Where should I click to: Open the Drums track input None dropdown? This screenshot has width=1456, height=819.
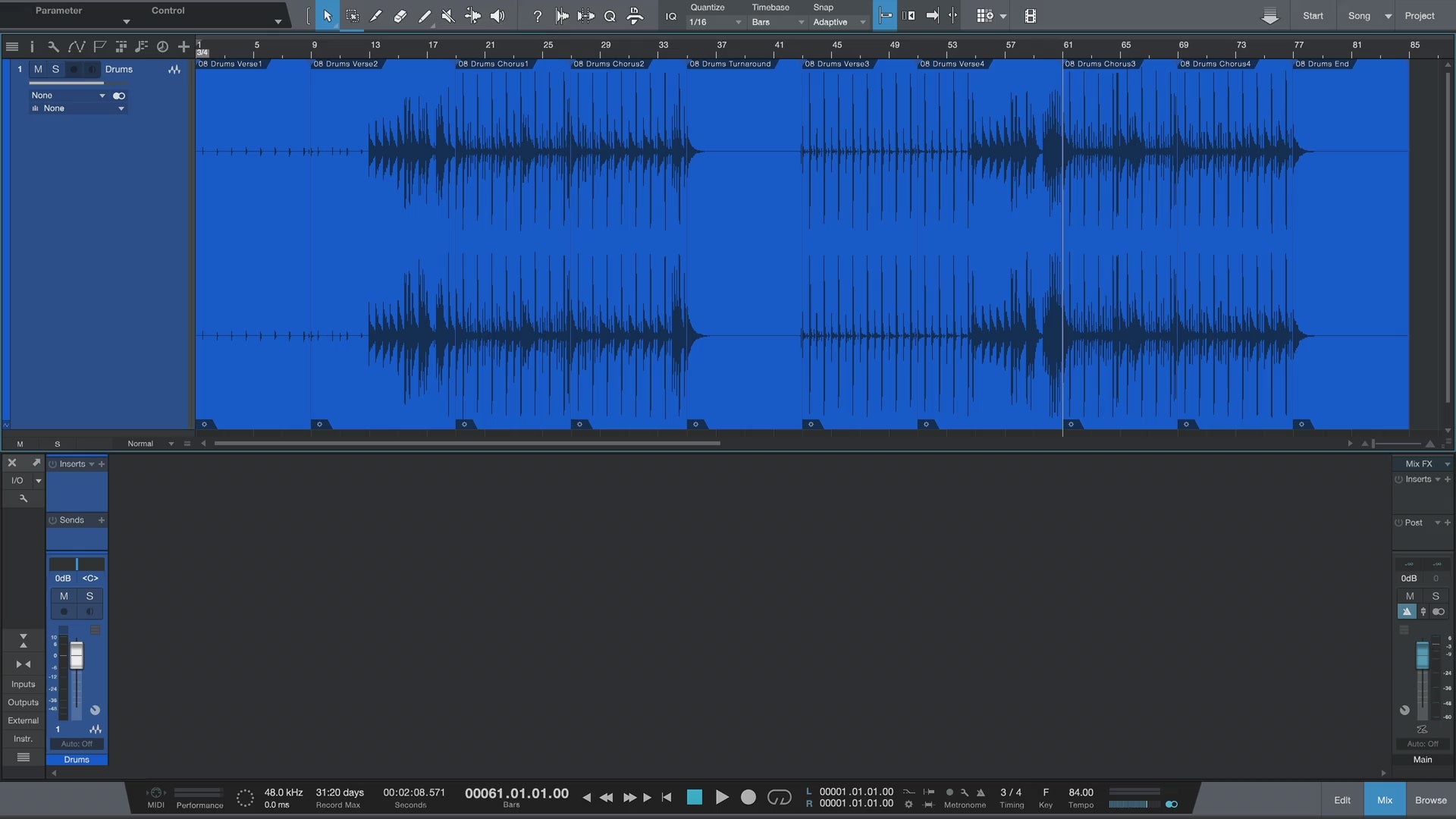click(67, 96)
